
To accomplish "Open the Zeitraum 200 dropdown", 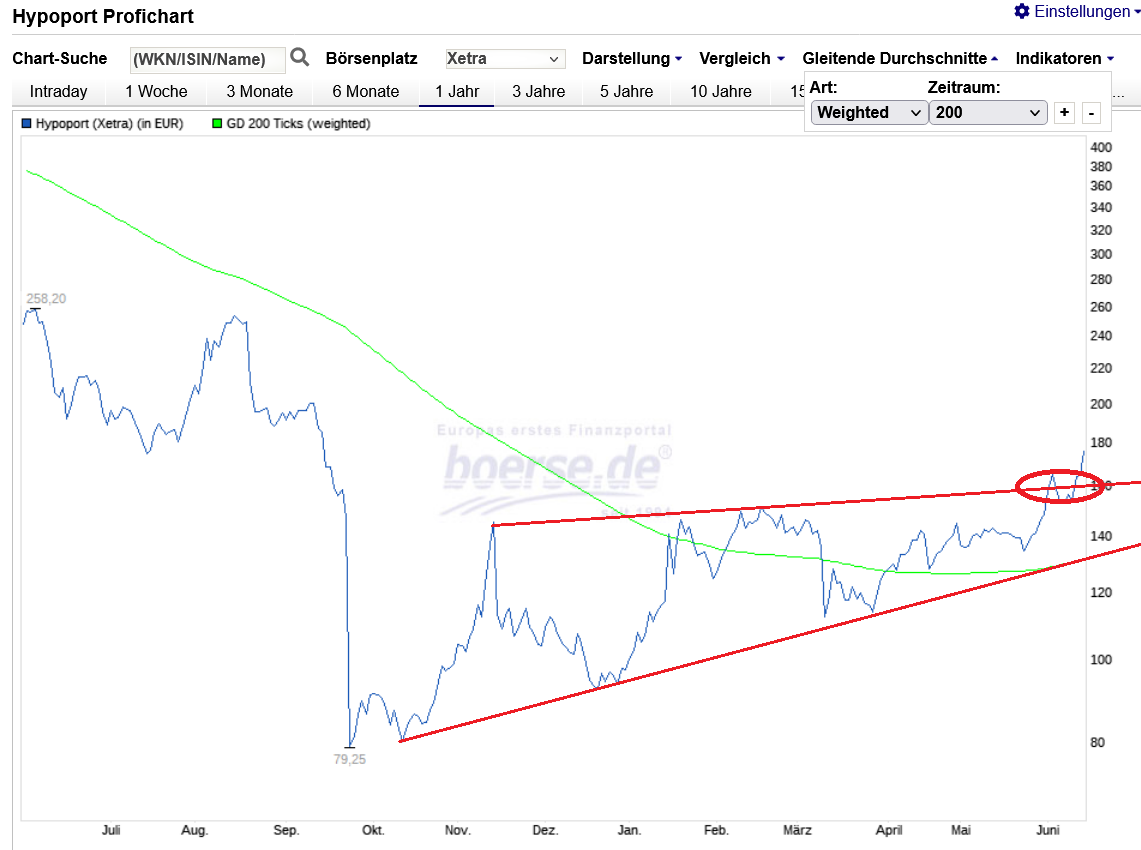I will 988,113.
